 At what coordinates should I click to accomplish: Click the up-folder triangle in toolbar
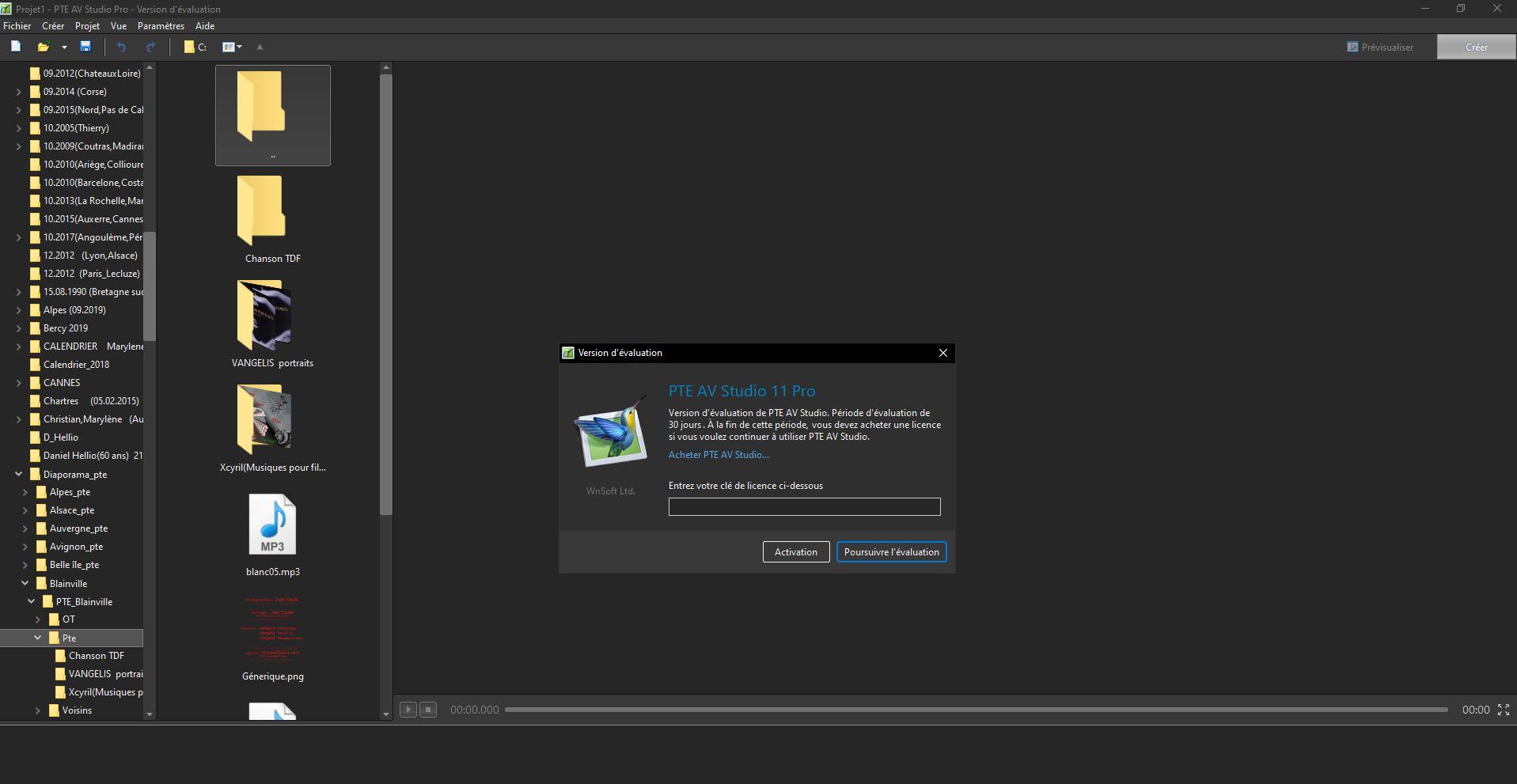(x=260, y=47)
